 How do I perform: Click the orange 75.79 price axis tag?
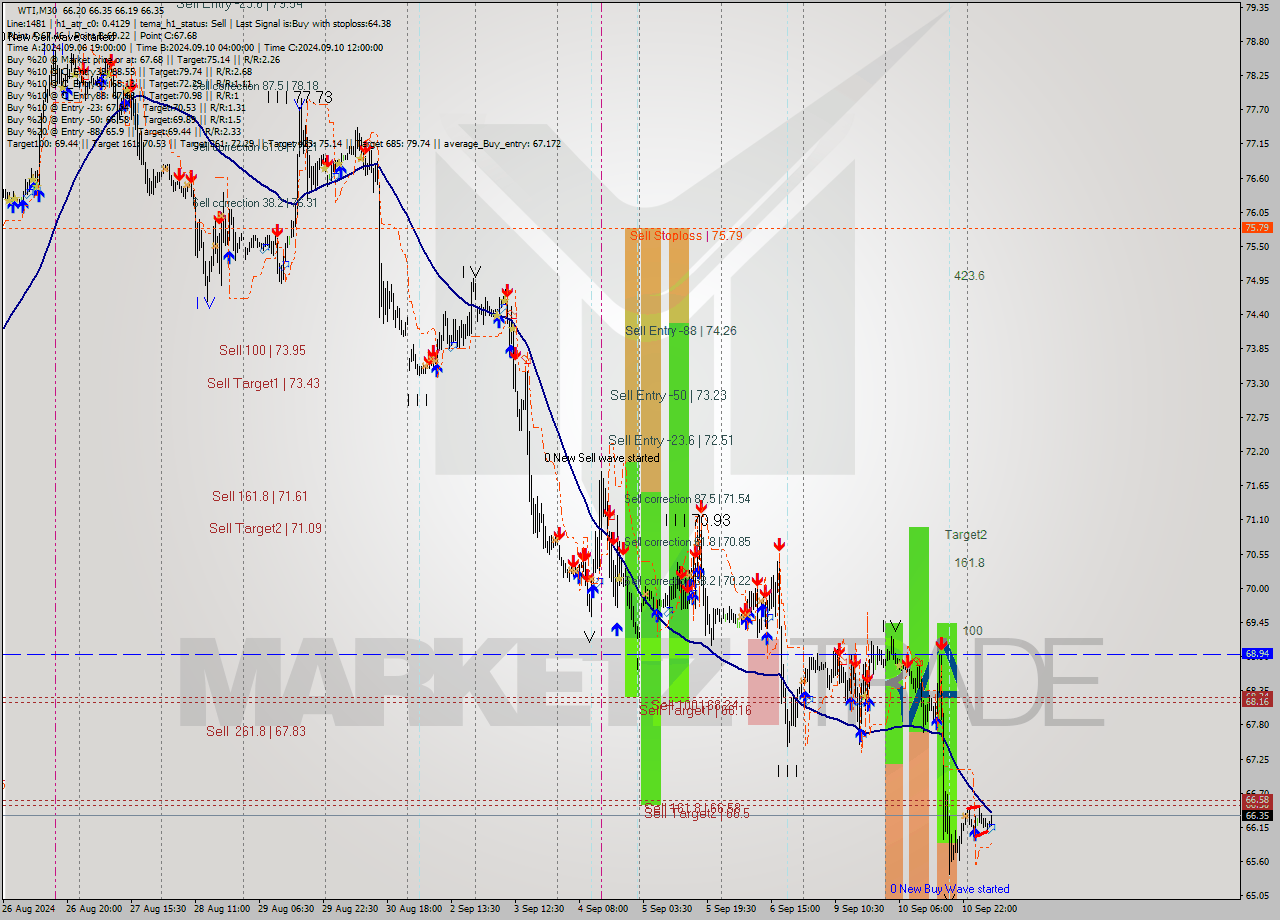[1257, 228]
